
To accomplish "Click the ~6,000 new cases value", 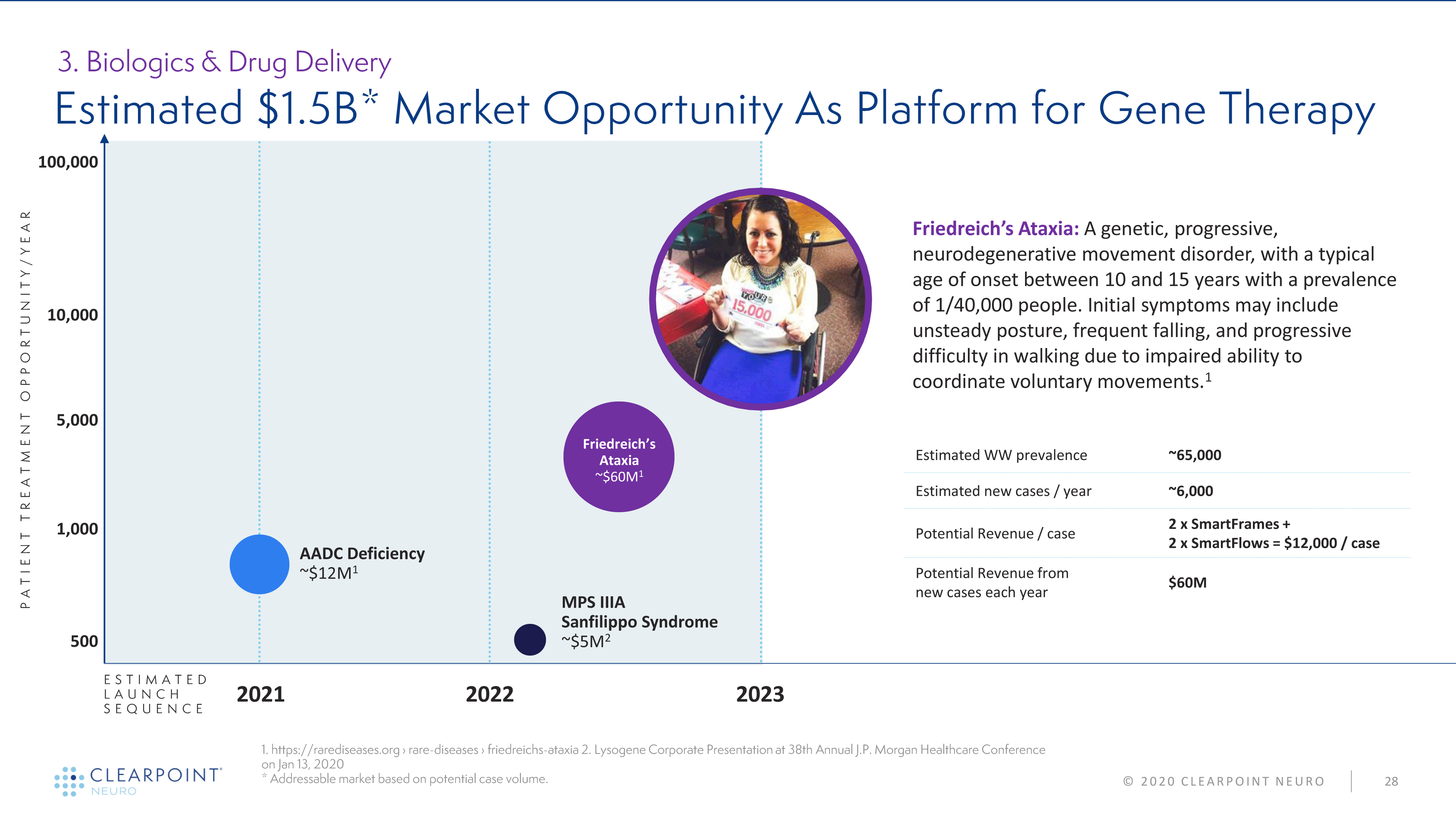I will pos(1190,491).
